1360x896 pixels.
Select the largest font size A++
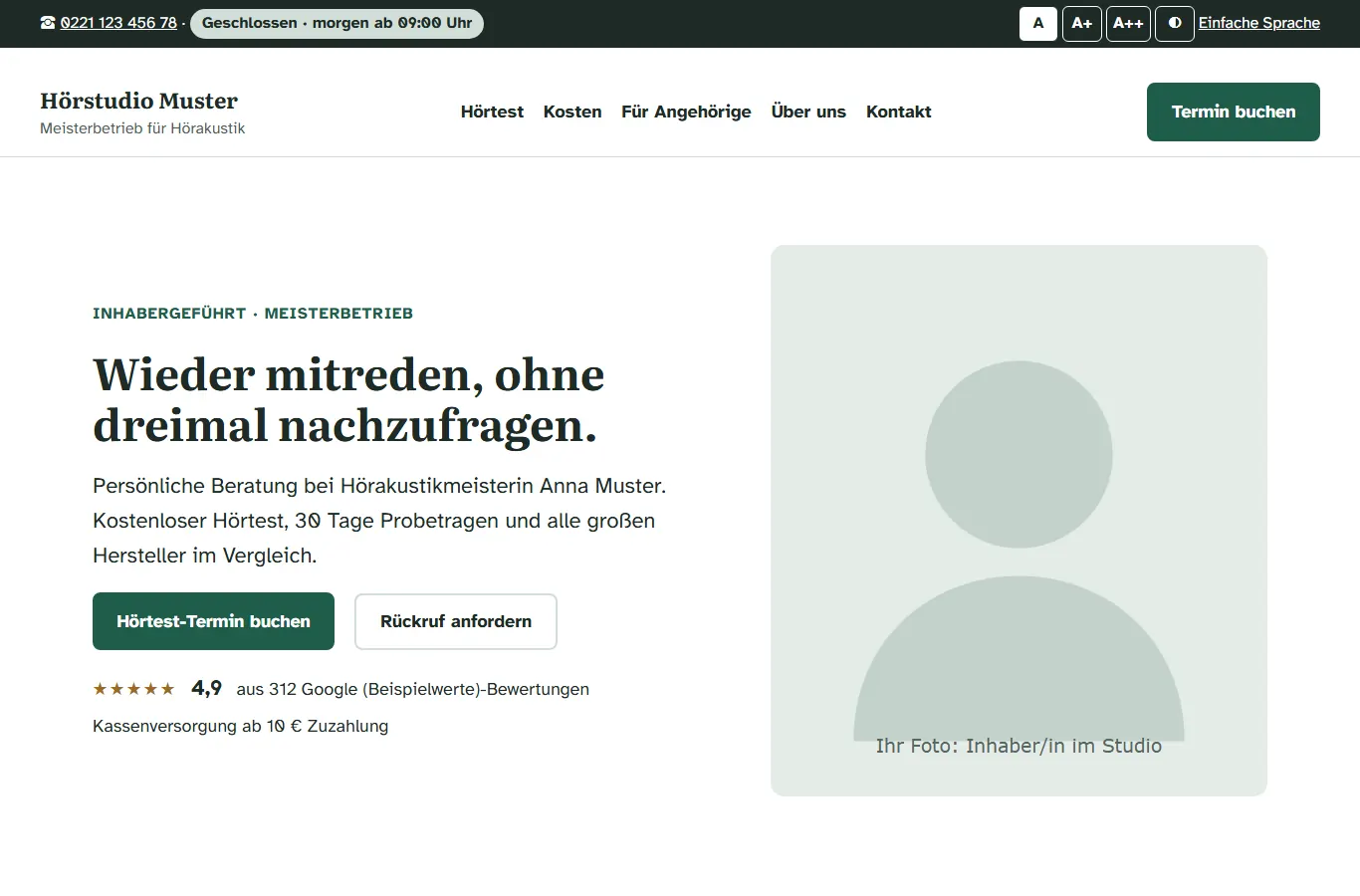(x=1128, y=24)
